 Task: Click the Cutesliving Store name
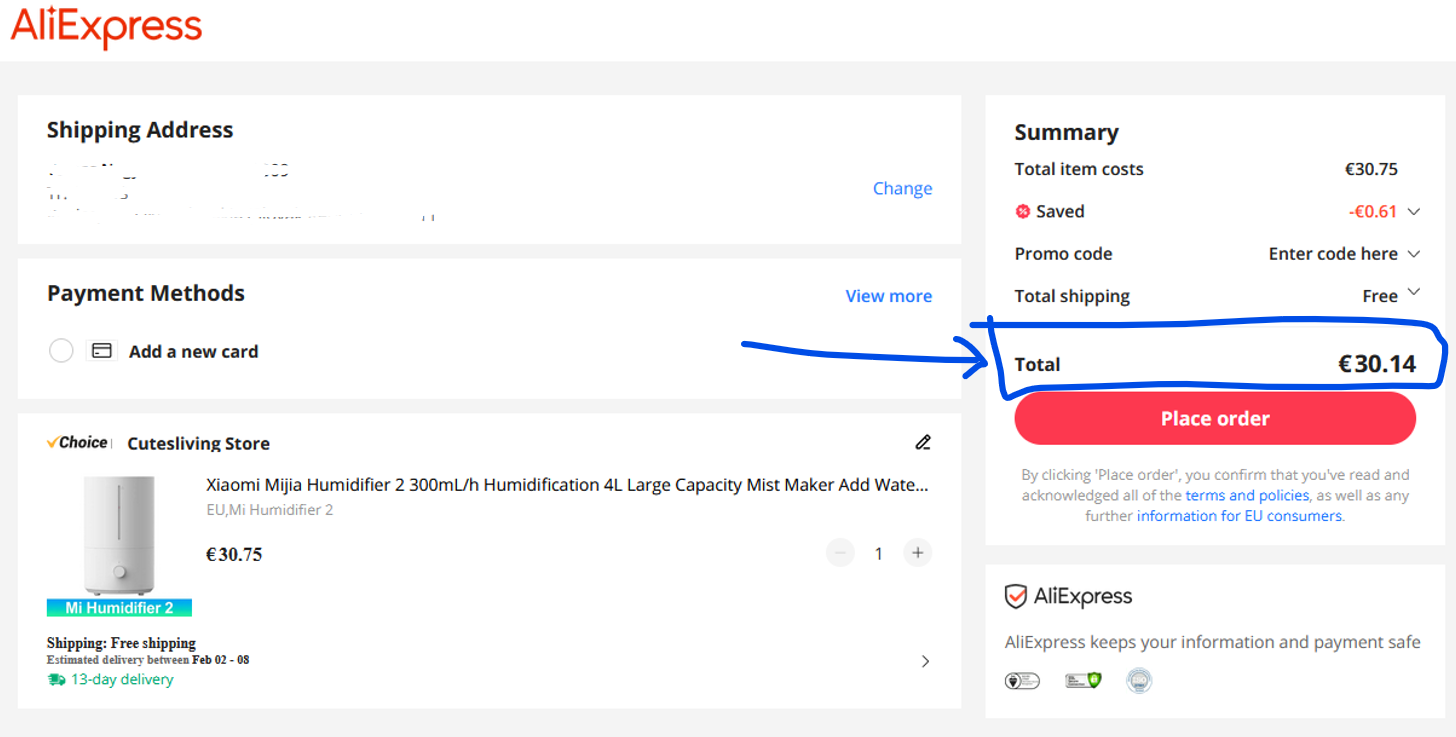(x=198, y=443)
